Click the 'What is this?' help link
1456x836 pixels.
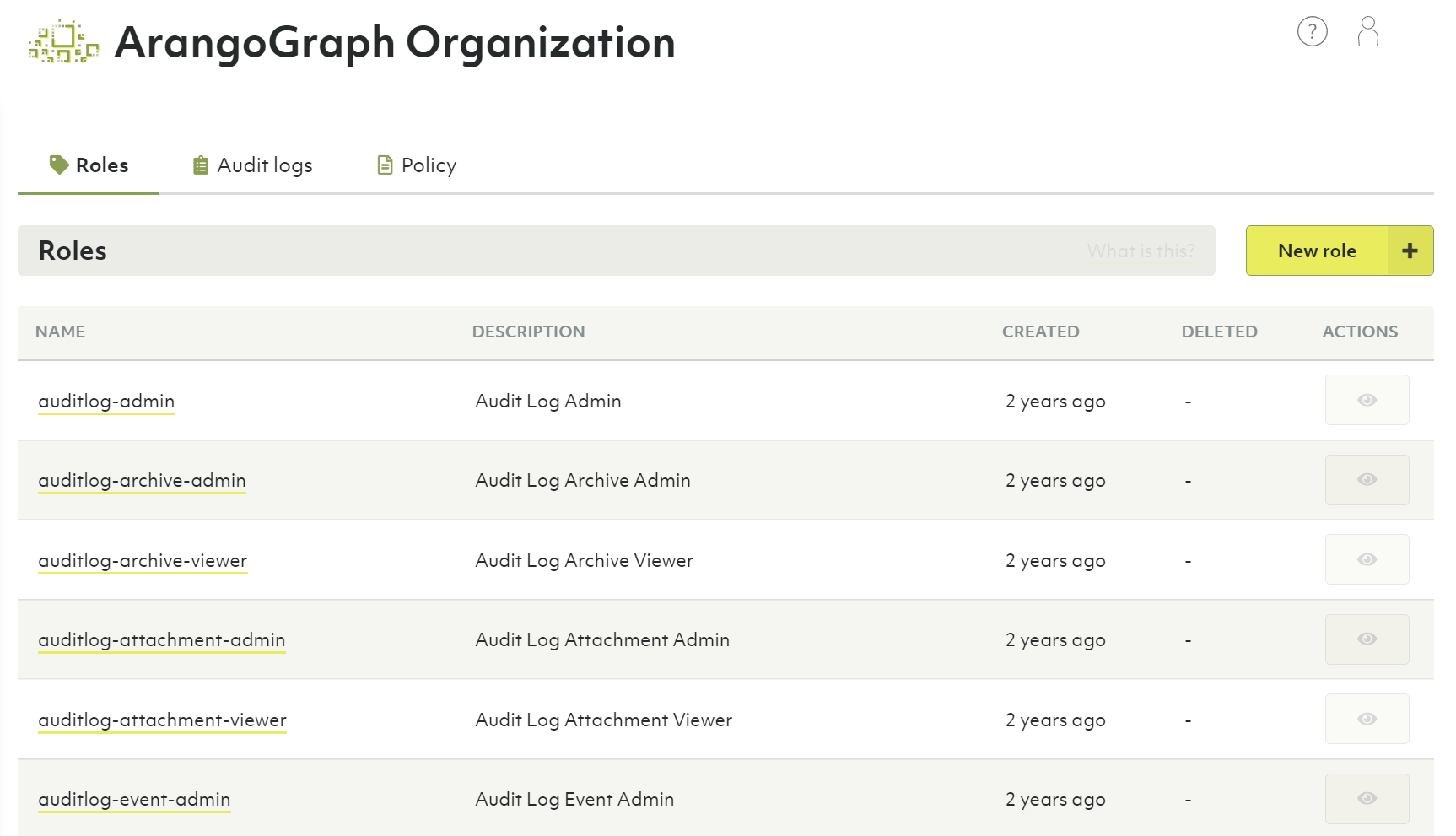(1141, 251)
